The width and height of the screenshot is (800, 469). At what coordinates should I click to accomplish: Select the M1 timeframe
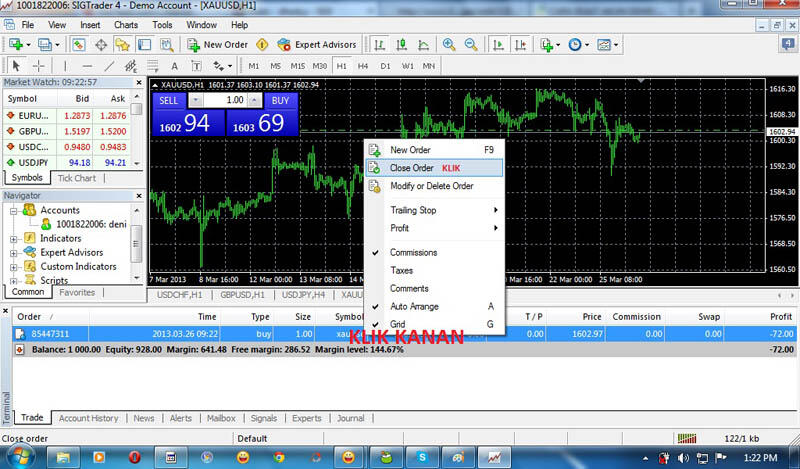pyautogui.click(x=254, y=66)
